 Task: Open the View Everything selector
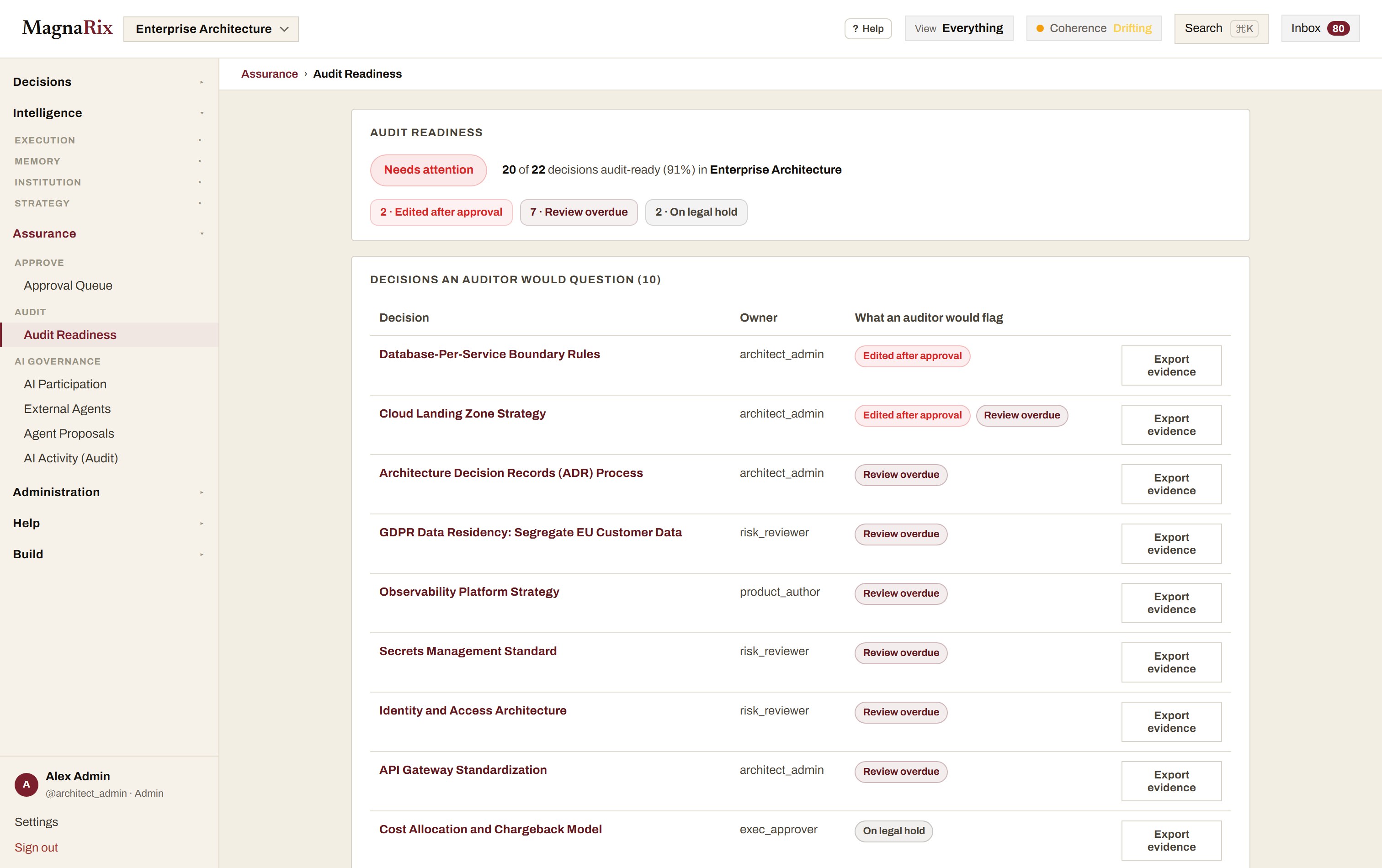pos(958,28)
